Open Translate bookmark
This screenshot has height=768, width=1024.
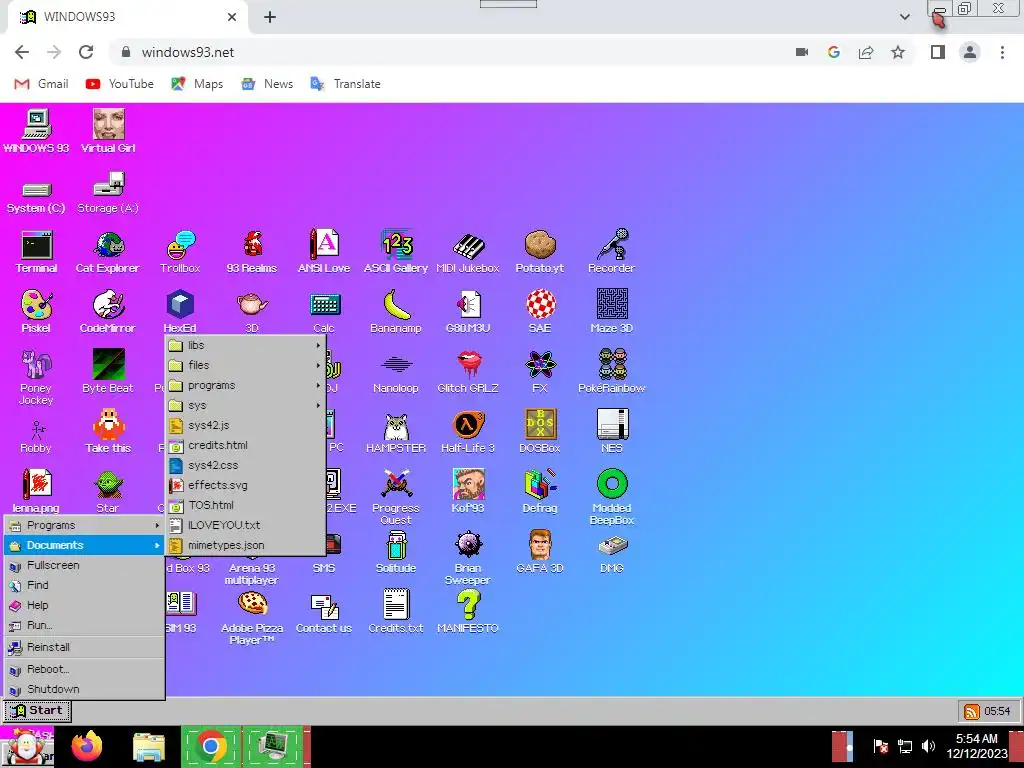(x=345, y=84)
